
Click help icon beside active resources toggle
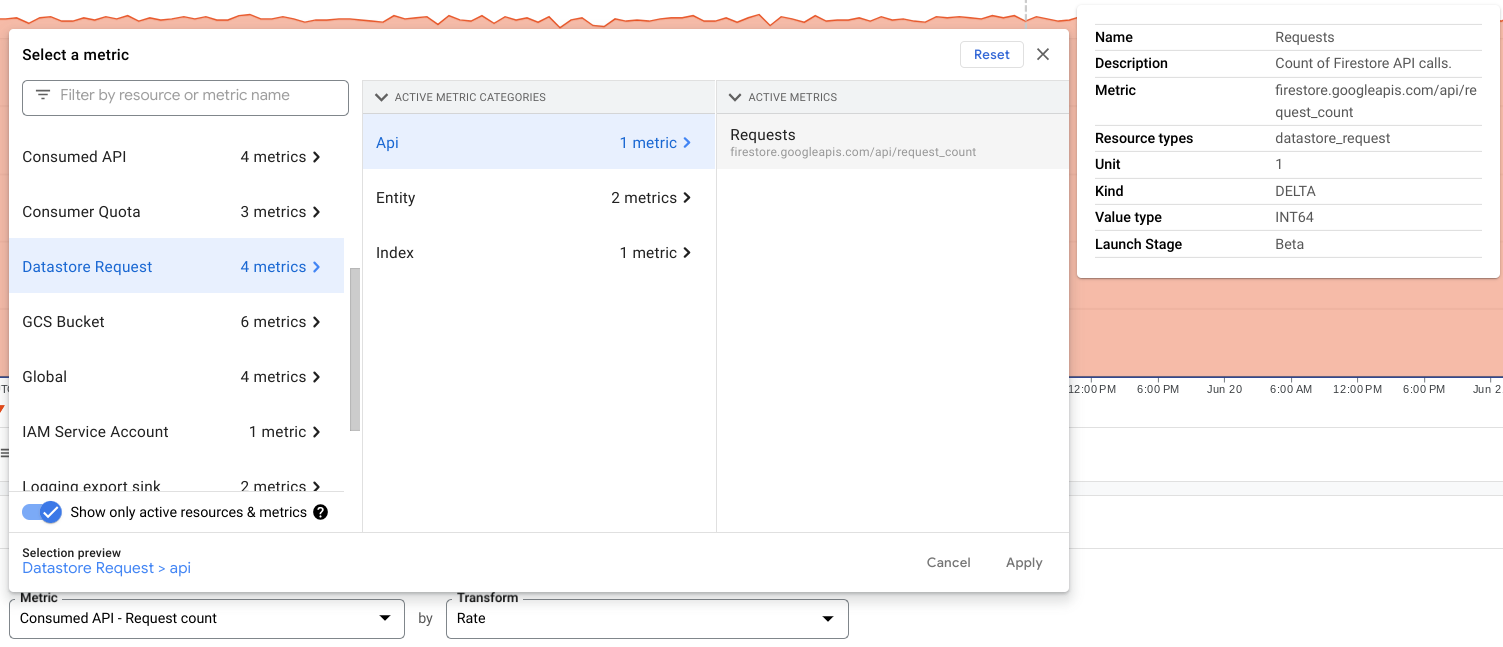click(320, 512)
